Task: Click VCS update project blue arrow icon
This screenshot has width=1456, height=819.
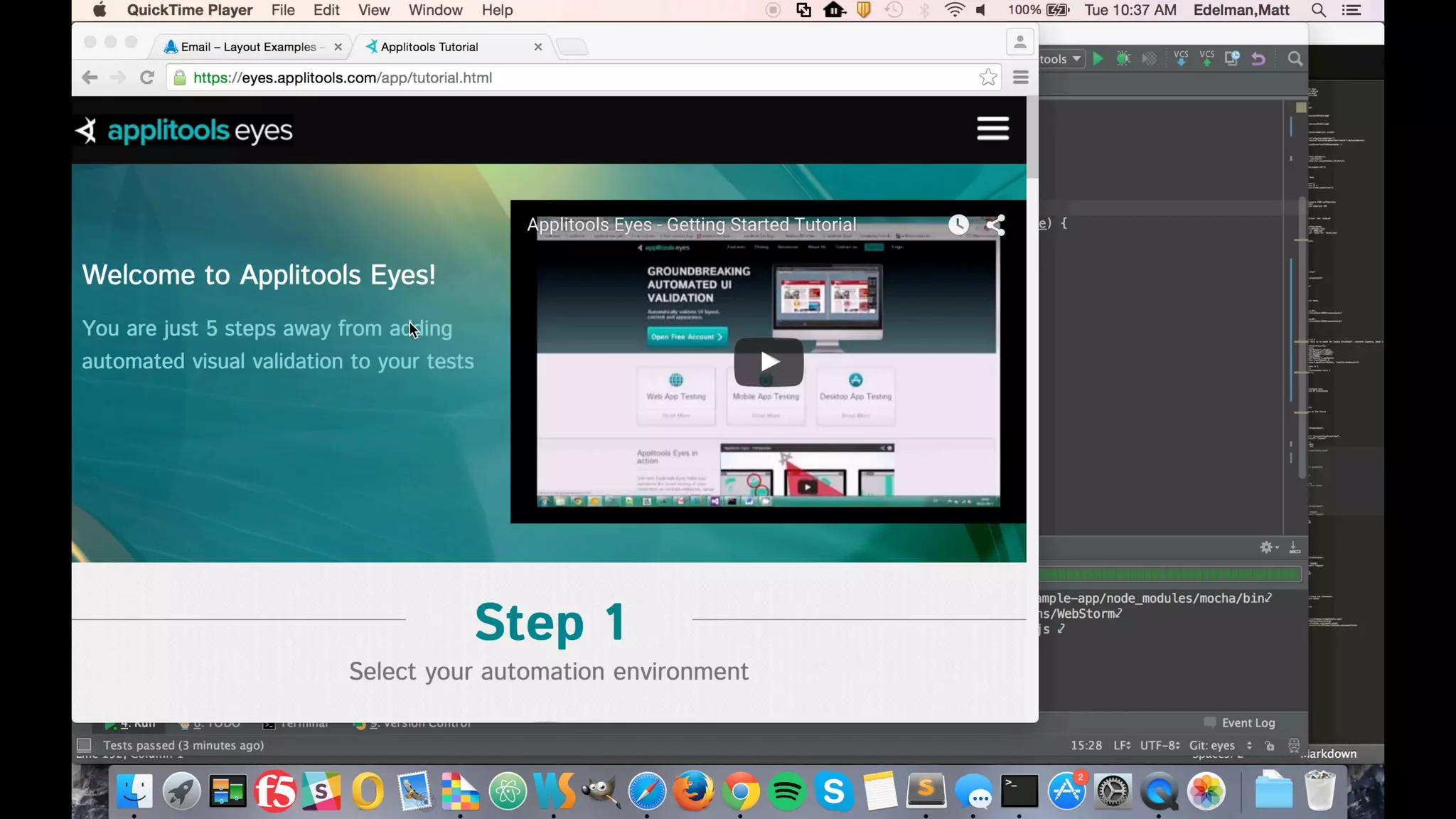Action: (1181, 59)
